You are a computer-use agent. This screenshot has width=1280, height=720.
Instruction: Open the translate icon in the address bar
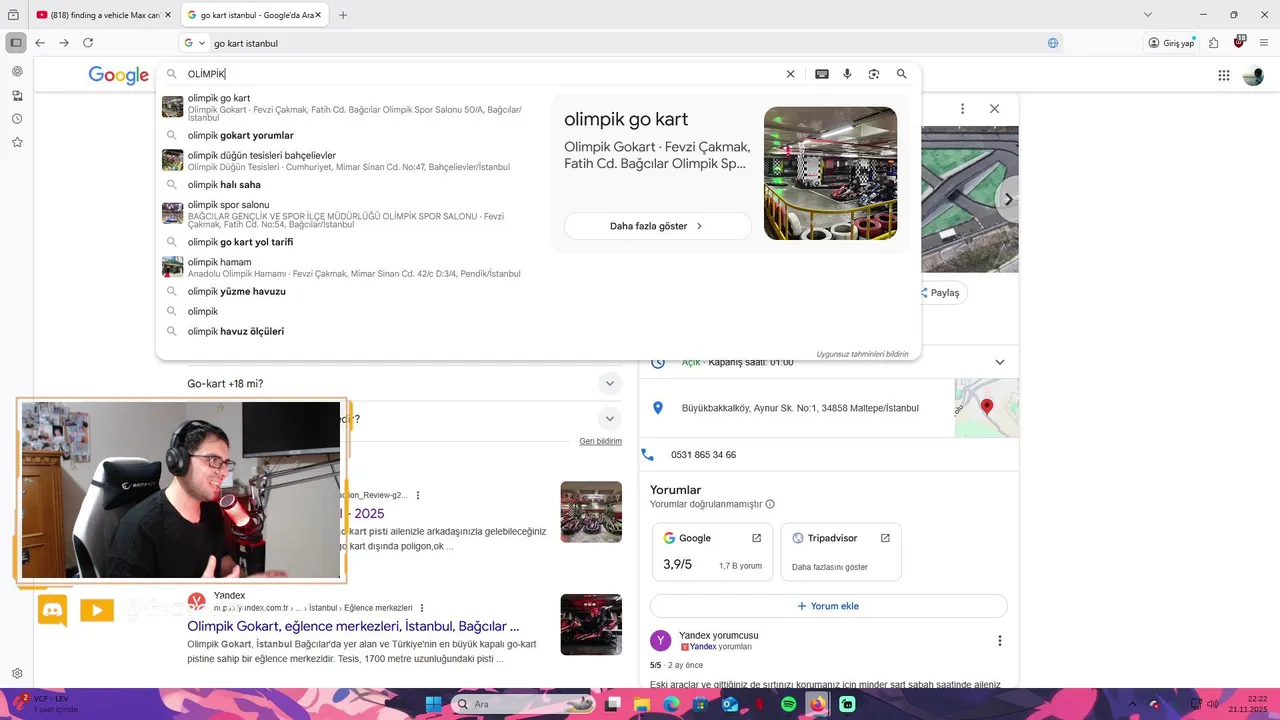1053,43
